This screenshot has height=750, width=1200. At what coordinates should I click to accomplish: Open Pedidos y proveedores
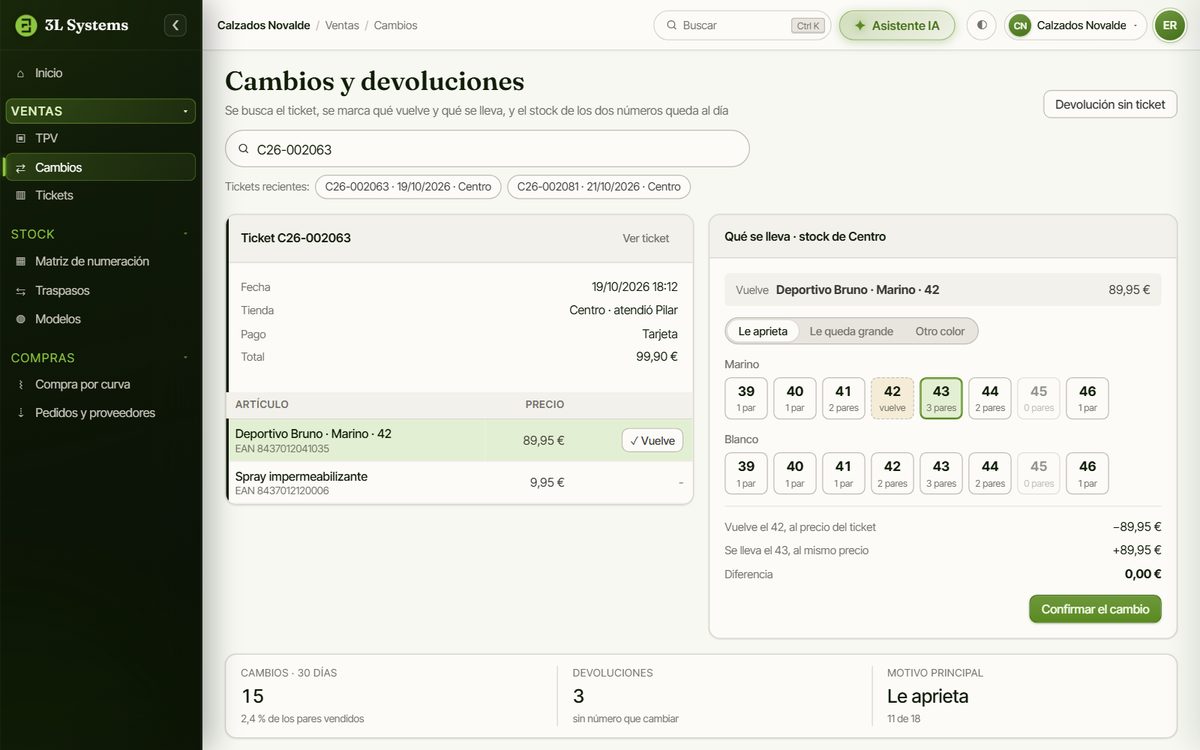click(99, 412)
